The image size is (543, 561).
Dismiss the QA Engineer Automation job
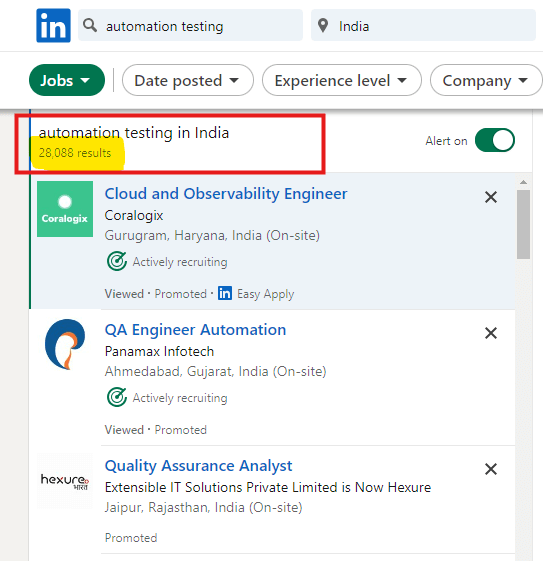click(491, 333)
